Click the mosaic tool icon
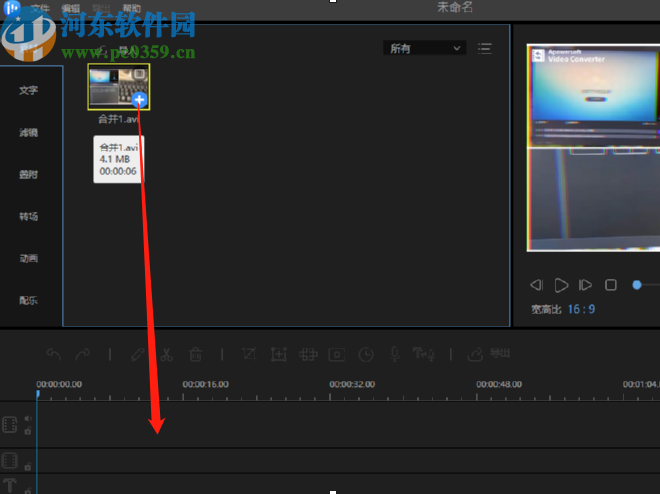660x494 pixels. click(308, 354)
